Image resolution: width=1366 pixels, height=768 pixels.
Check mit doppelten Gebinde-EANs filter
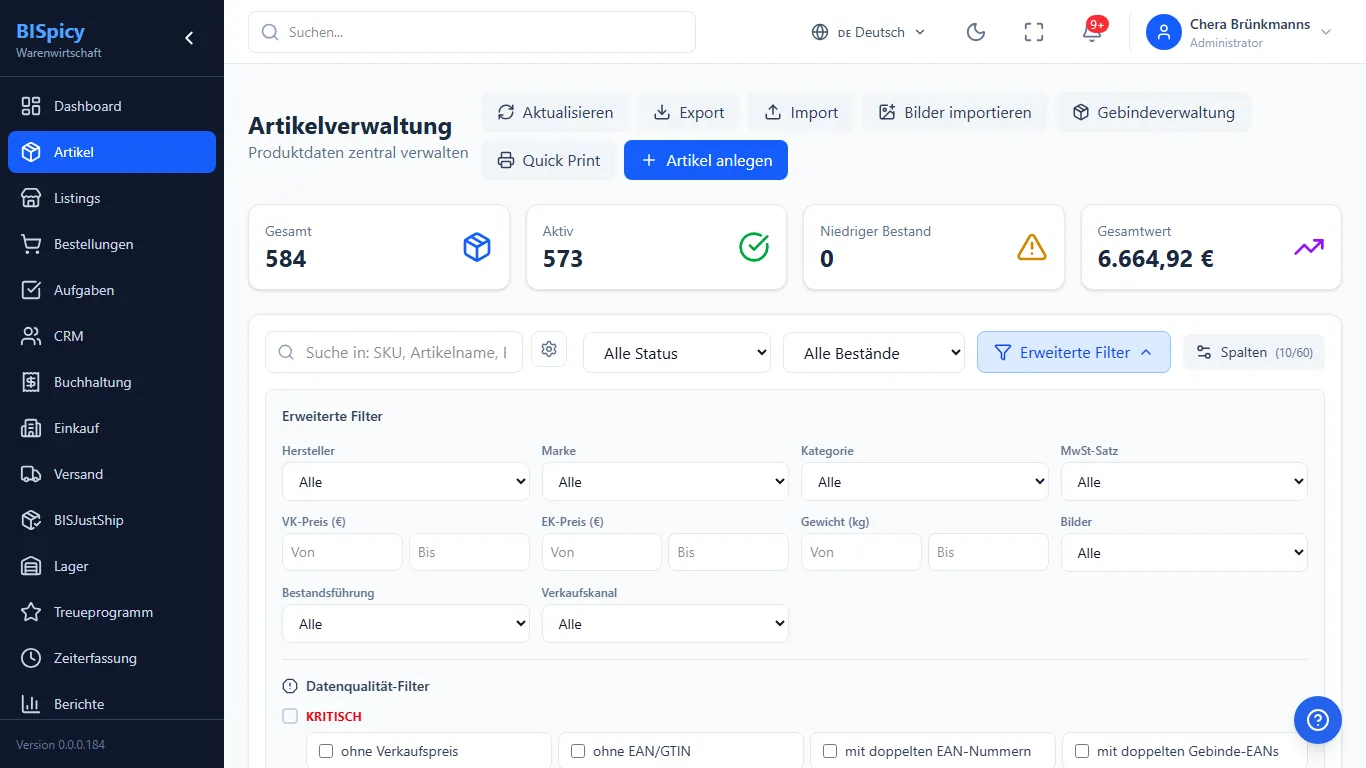point(1081,751)
